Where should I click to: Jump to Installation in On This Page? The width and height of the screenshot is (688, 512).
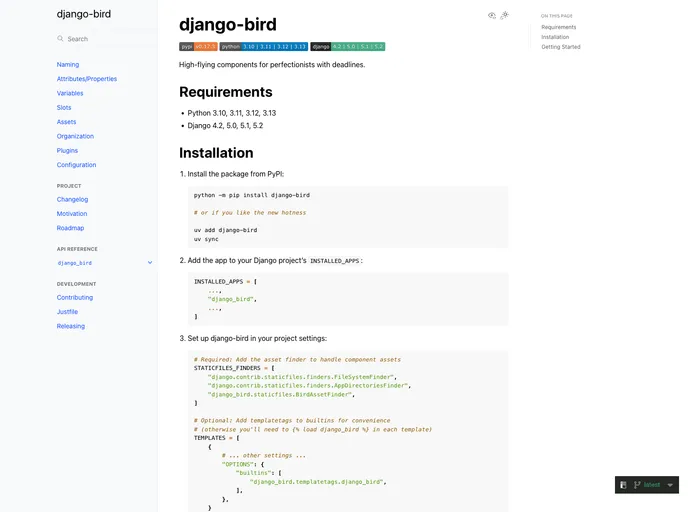click(555, 37)
